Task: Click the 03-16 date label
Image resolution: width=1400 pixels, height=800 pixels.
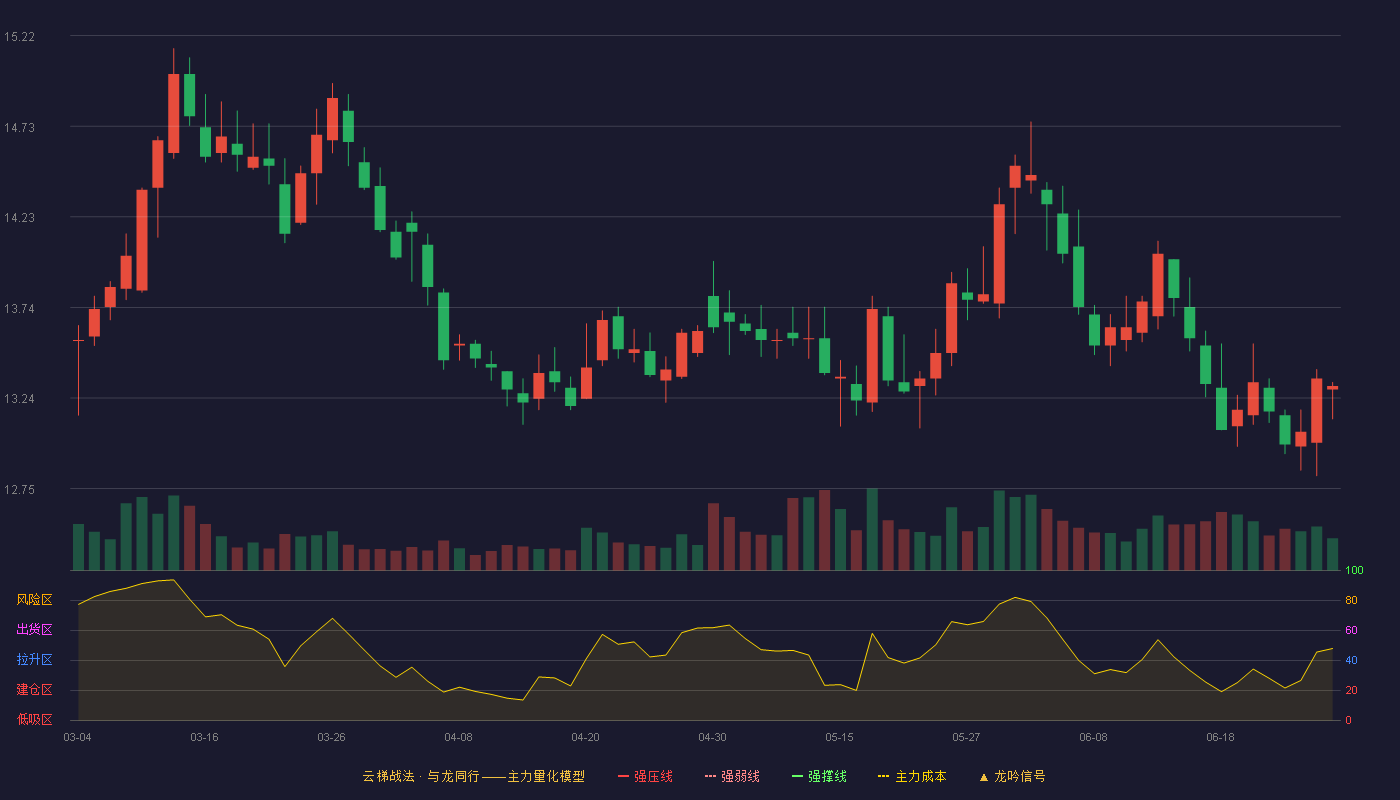Action: point(204,737)
